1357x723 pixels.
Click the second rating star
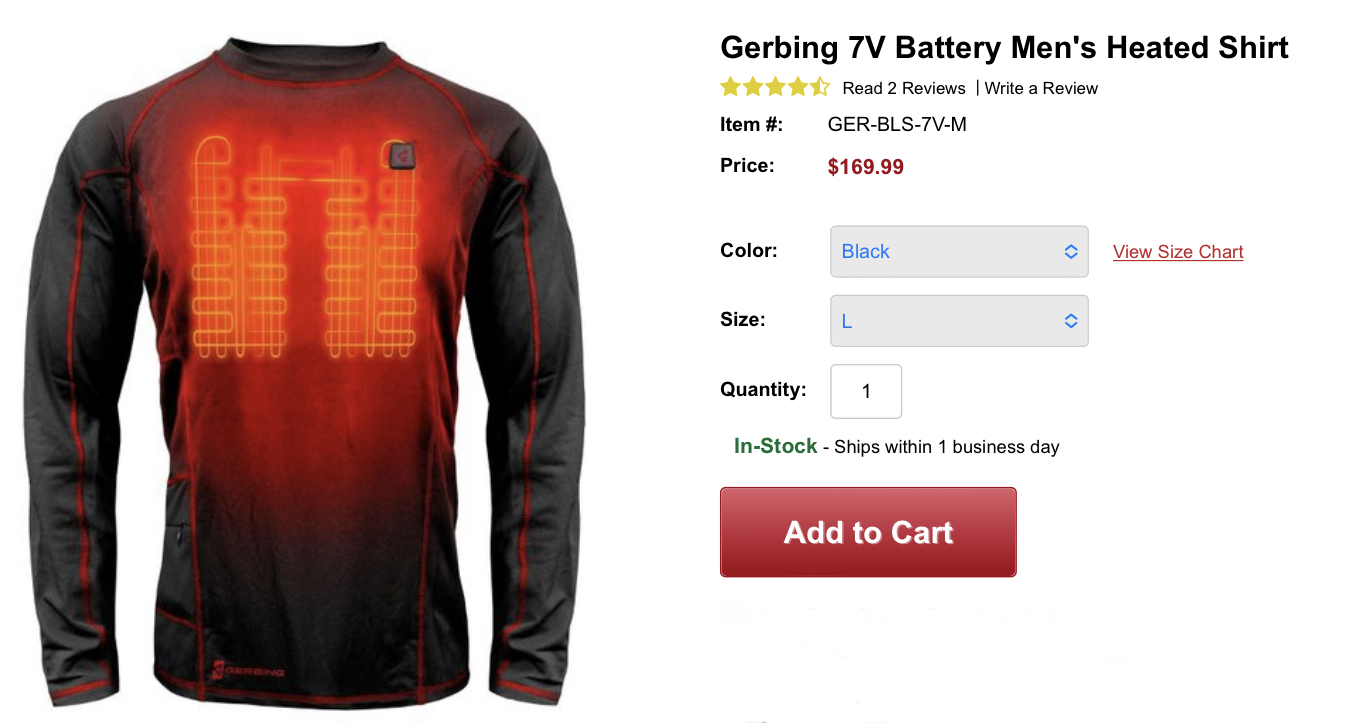pos(753,87)
